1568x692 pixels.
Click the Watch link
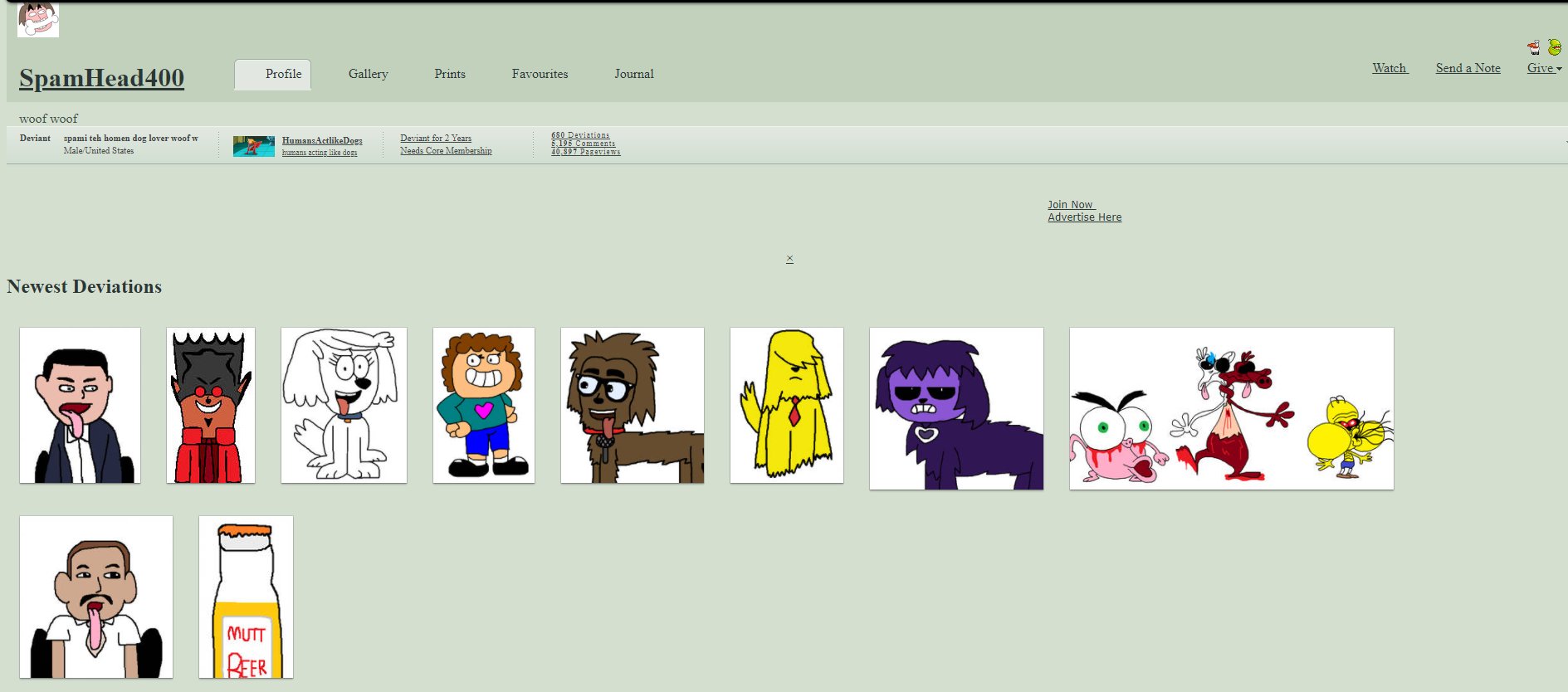click(x=1390, y=68)
